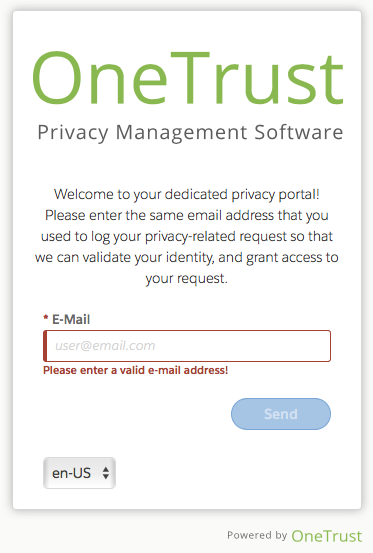Open the en-US language dropdown
The width and height of the screenshot is (373, 553).
click(79, 473)
